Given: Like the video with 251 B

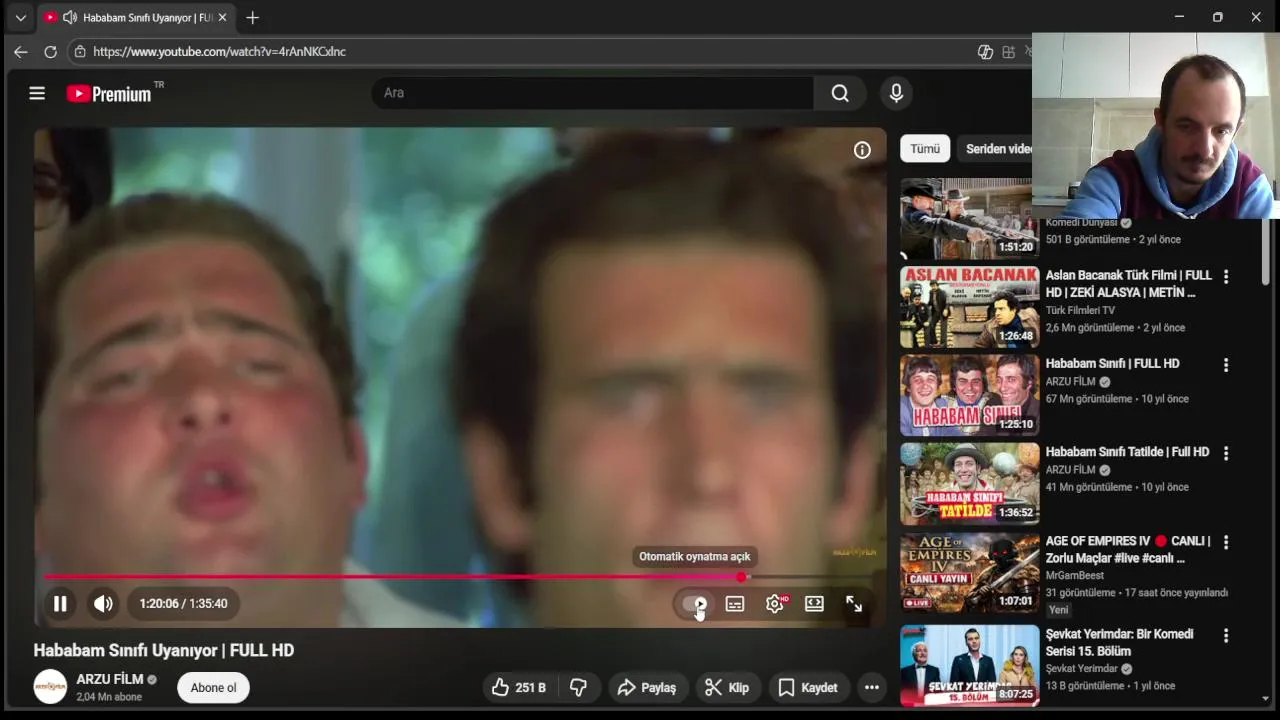Looking at the screenshot, I should (x=519, y=688).
